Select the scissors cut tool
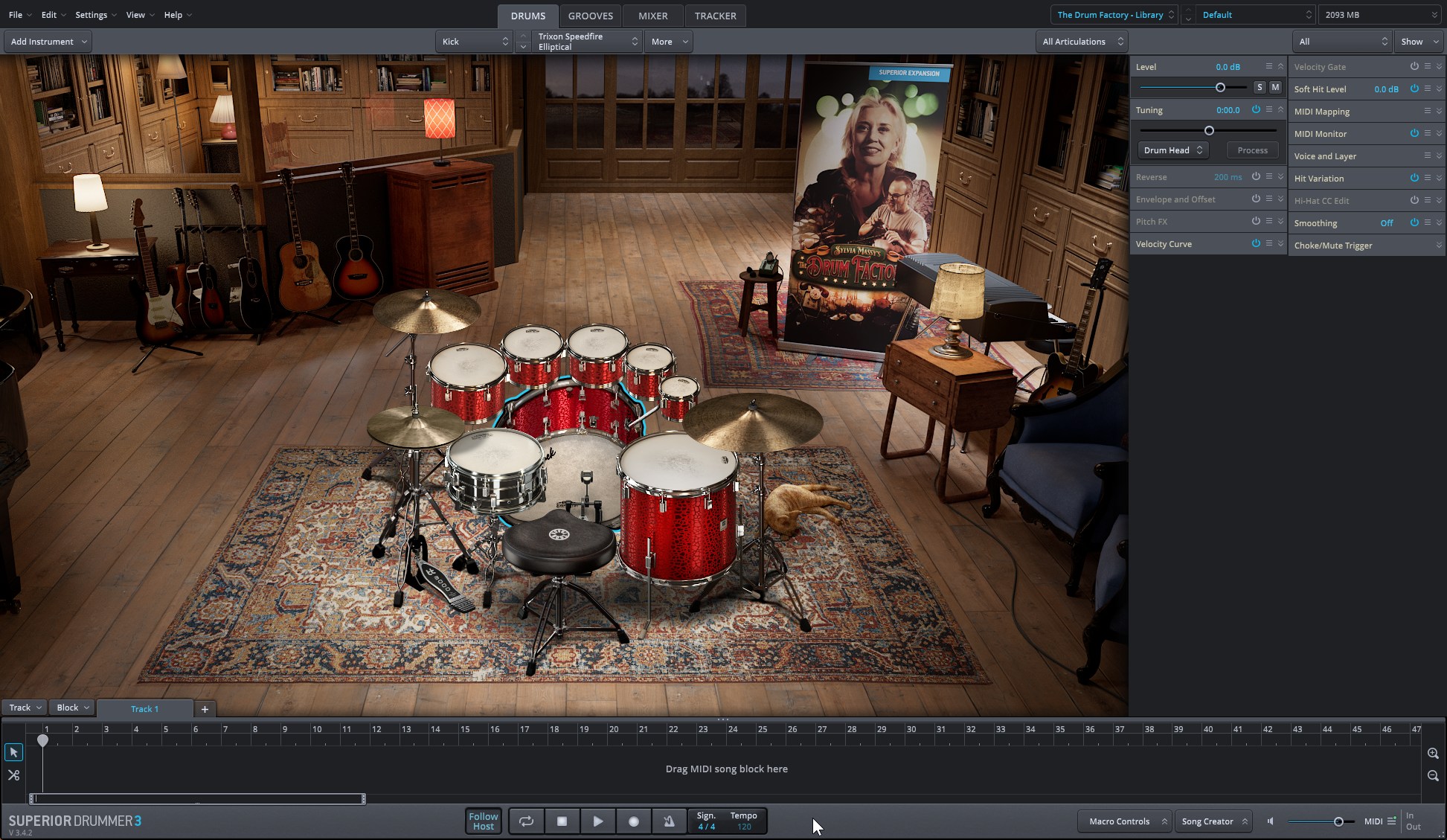This screenshot has width=1447, height=840. pyautogui.click(x=13, y=775)
